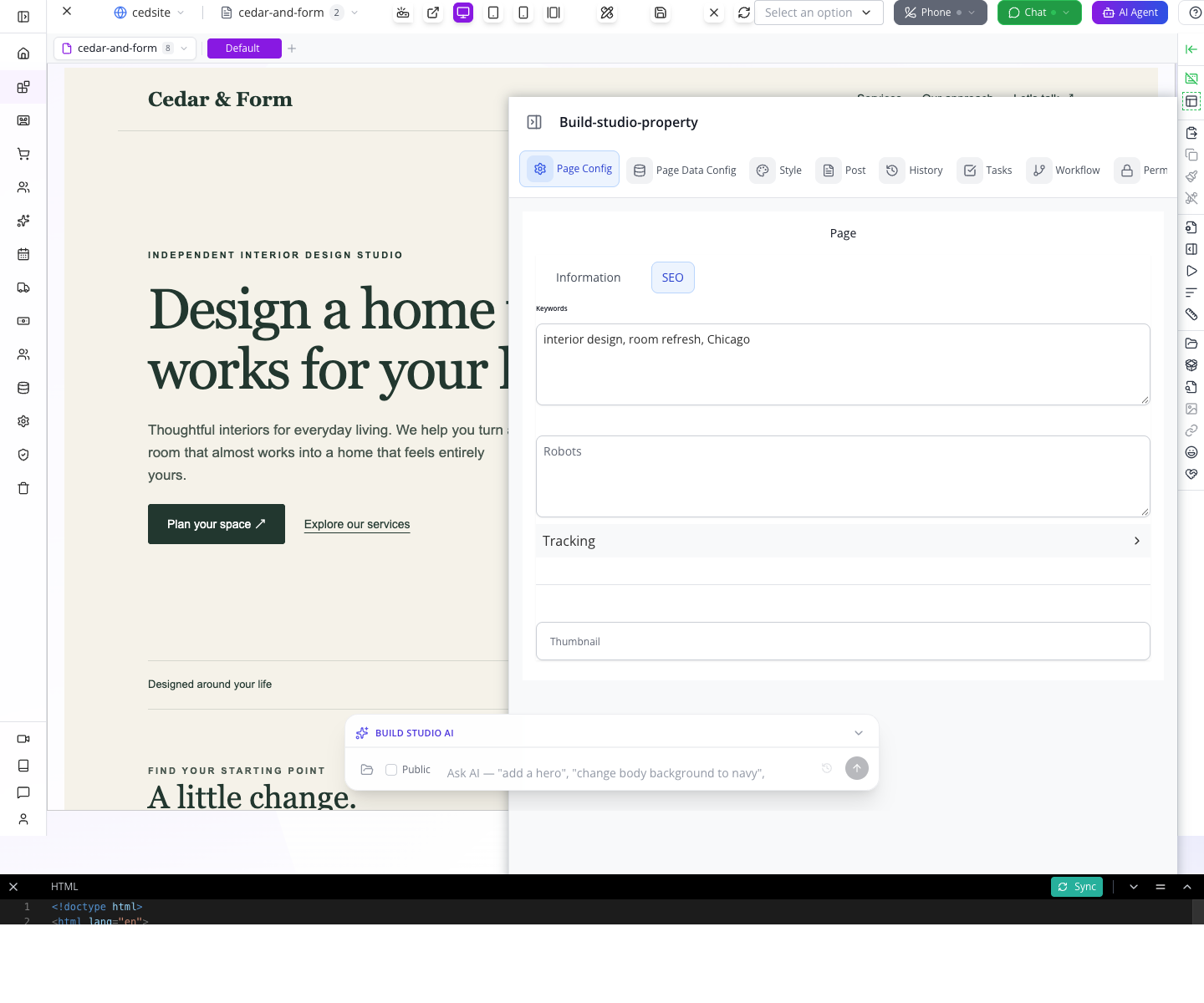
Task: Click the home icon in left sidebar
Action: [x=23, y=53]
